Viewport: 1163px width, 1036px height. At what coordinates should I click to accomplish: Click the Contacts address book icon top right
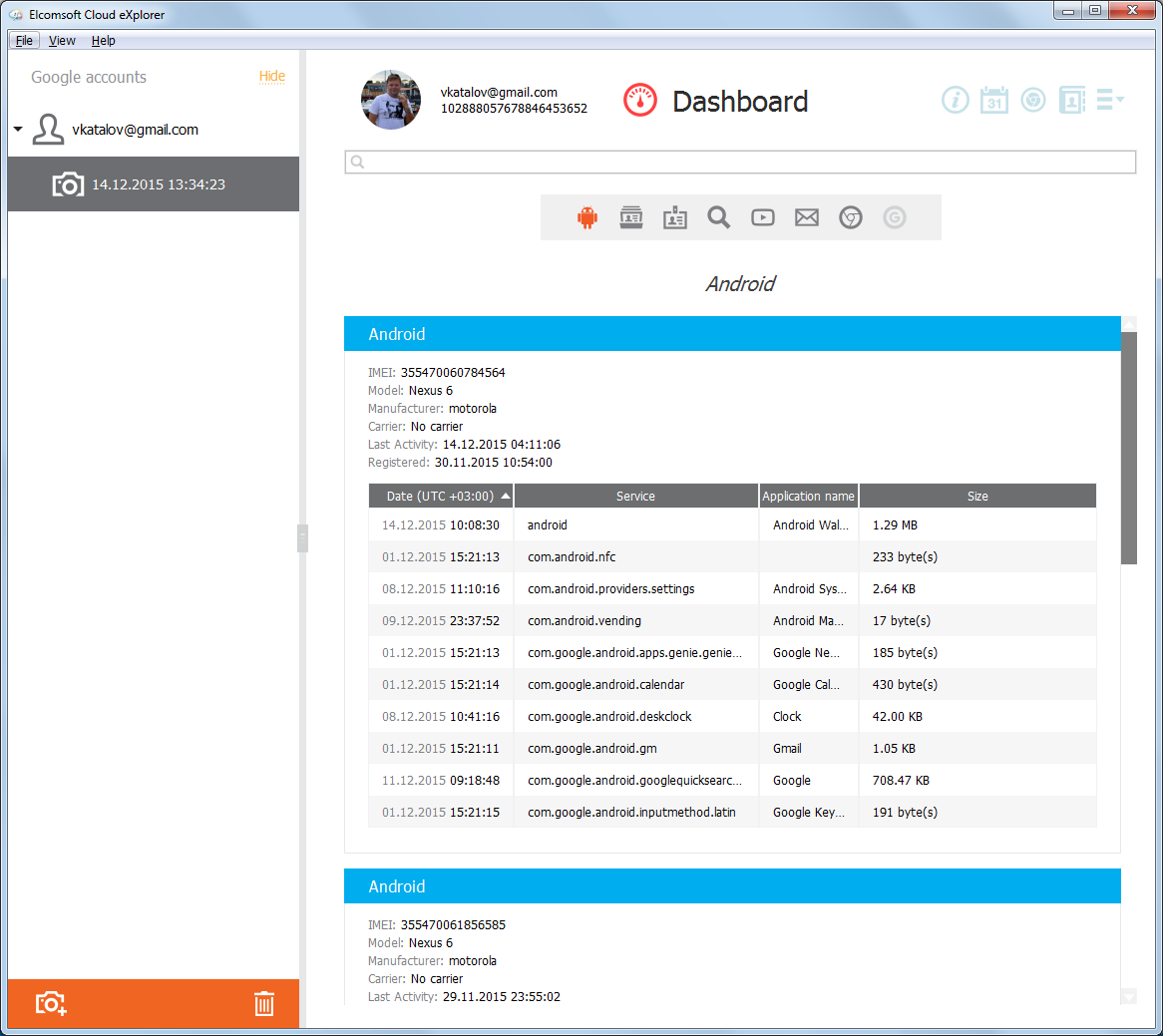click(1071, 100)
